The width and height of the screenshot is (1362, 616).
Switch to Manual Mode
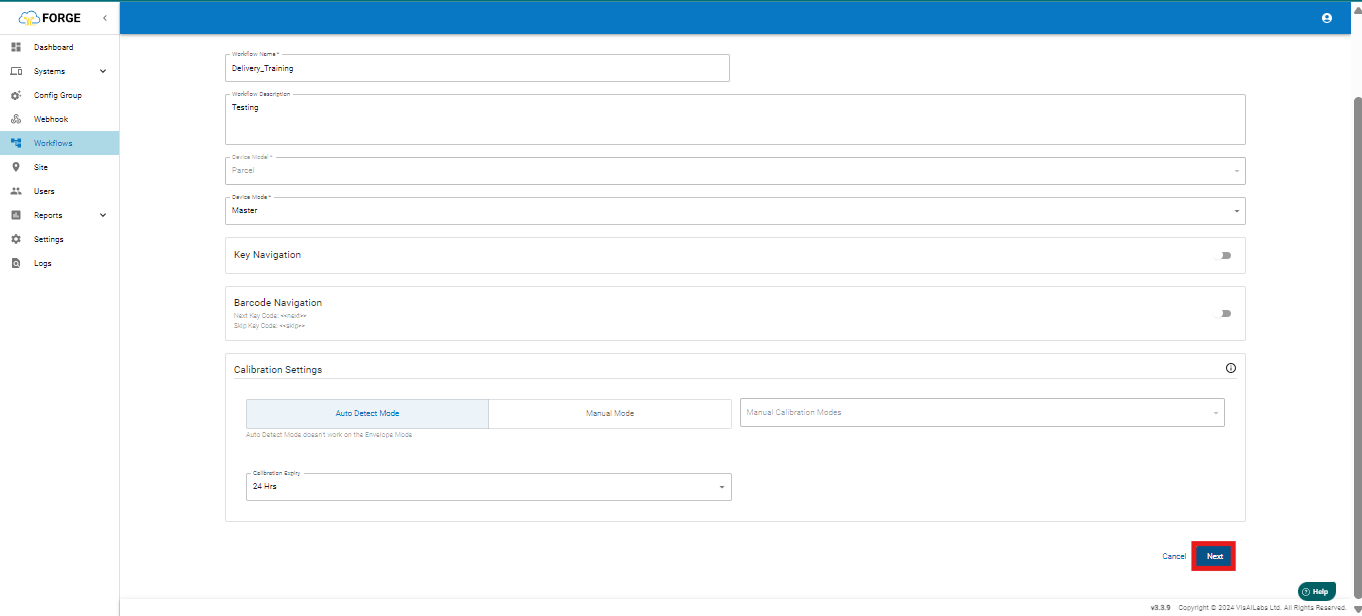click(x=610, y=414)
